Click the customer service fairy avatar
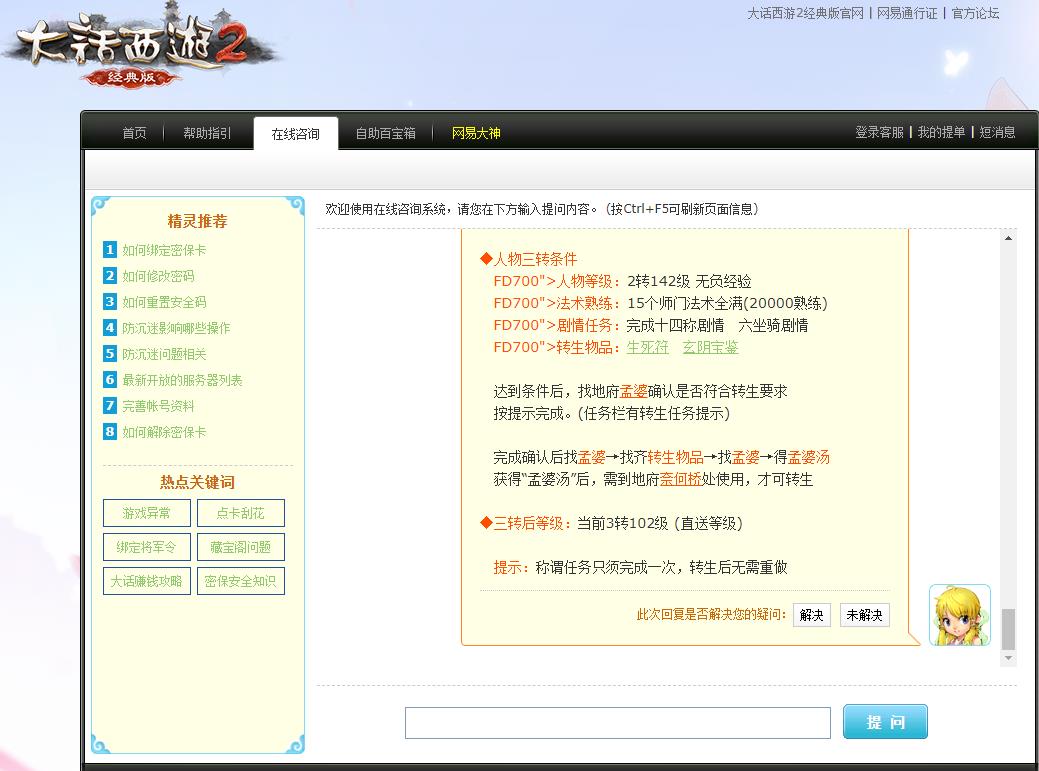This screenshot has height=771, width=1039. click(959, 615)
